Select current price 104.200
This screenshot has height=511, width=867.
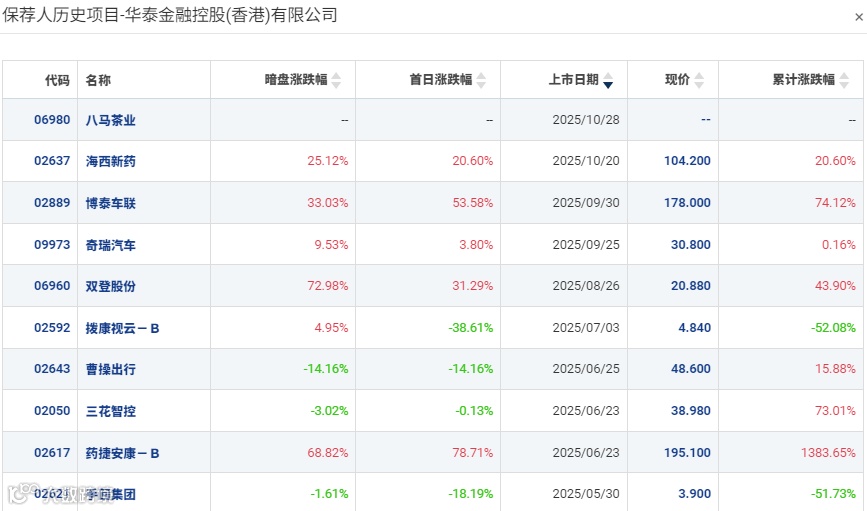(687, 161)
